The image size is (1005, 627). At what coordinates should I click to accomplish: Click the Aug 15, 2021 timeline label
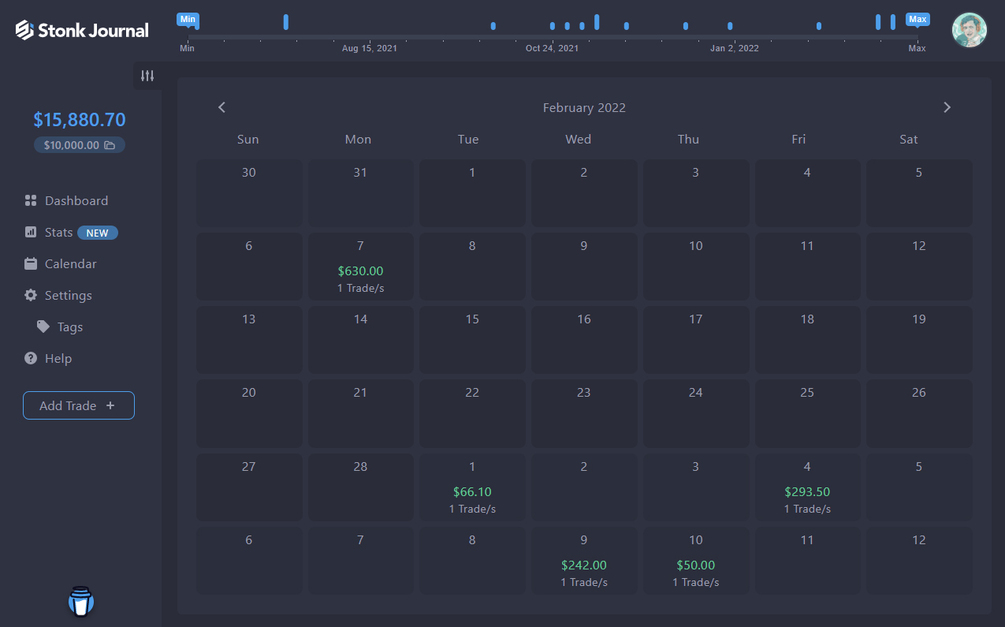(x=369, y=48)
